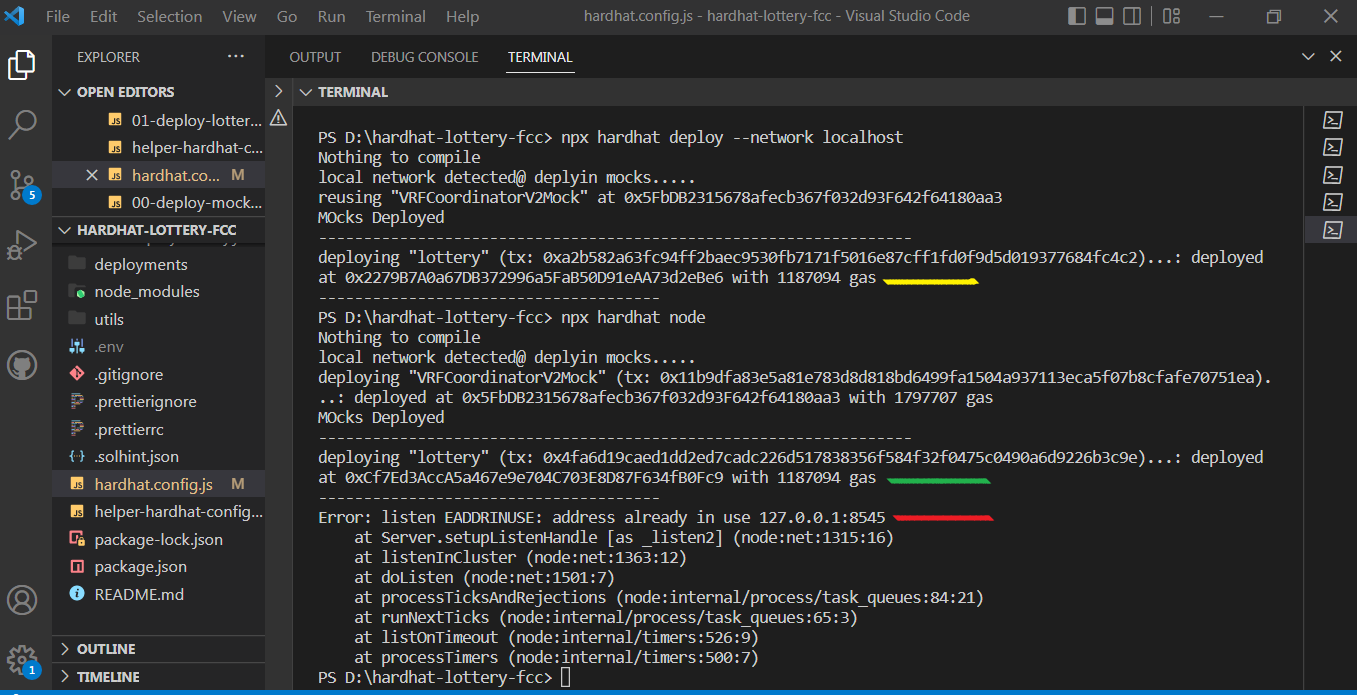Screen dimensions: 1357x695
Task: Collapse the TERMINAL group chevron
Action: (x=305, y=92)
